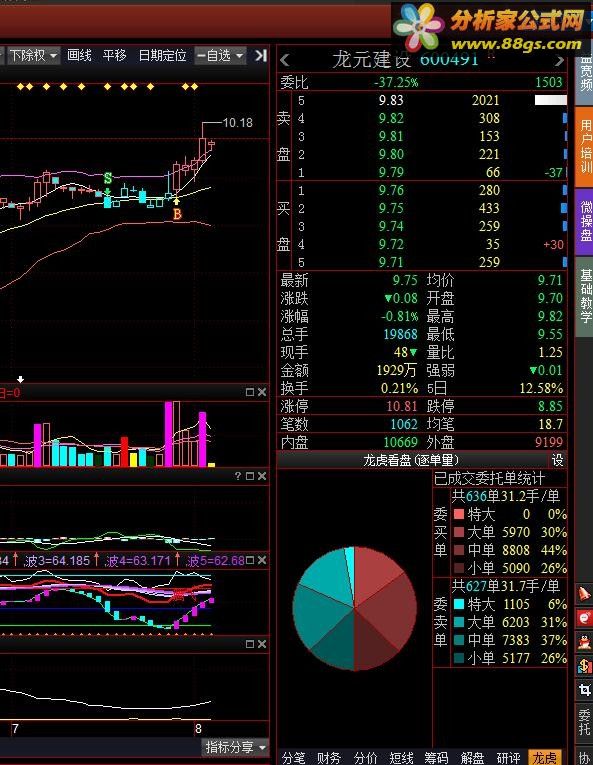Jump to latest bar with skip-end icon
This screenshot has height=765, width=593.
(x=261, y=55)
